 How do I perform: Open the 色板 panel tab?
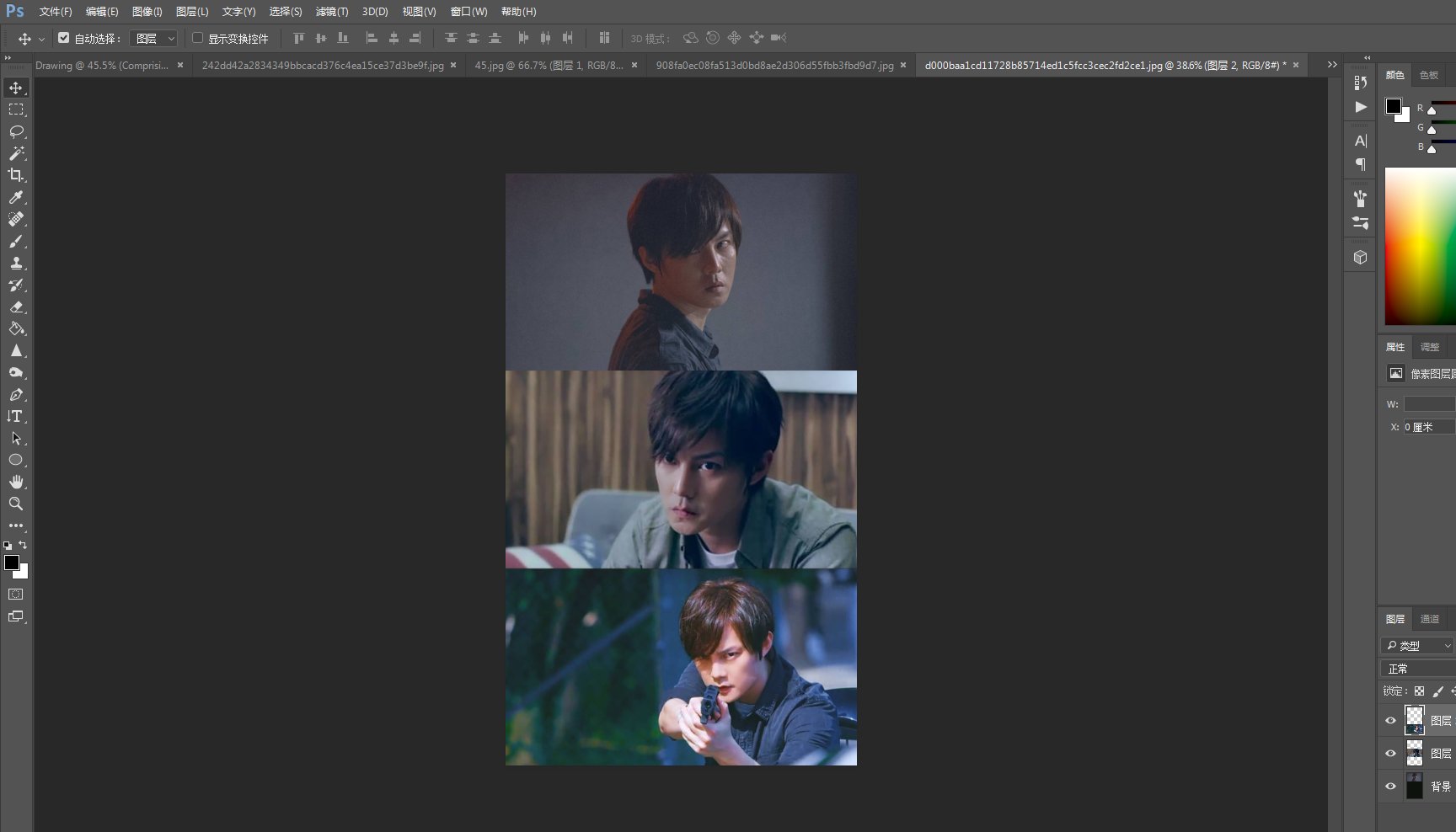pos(1428,75)
